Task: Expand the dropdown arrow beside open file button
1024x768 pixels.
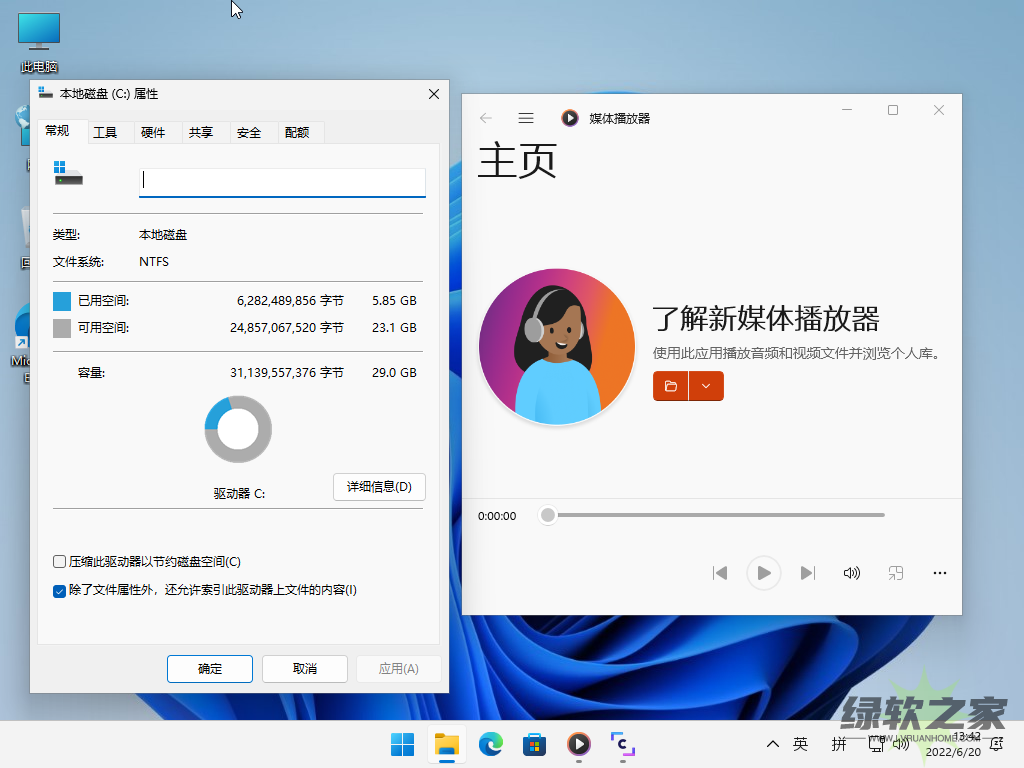Action: [x=706, y=386]
